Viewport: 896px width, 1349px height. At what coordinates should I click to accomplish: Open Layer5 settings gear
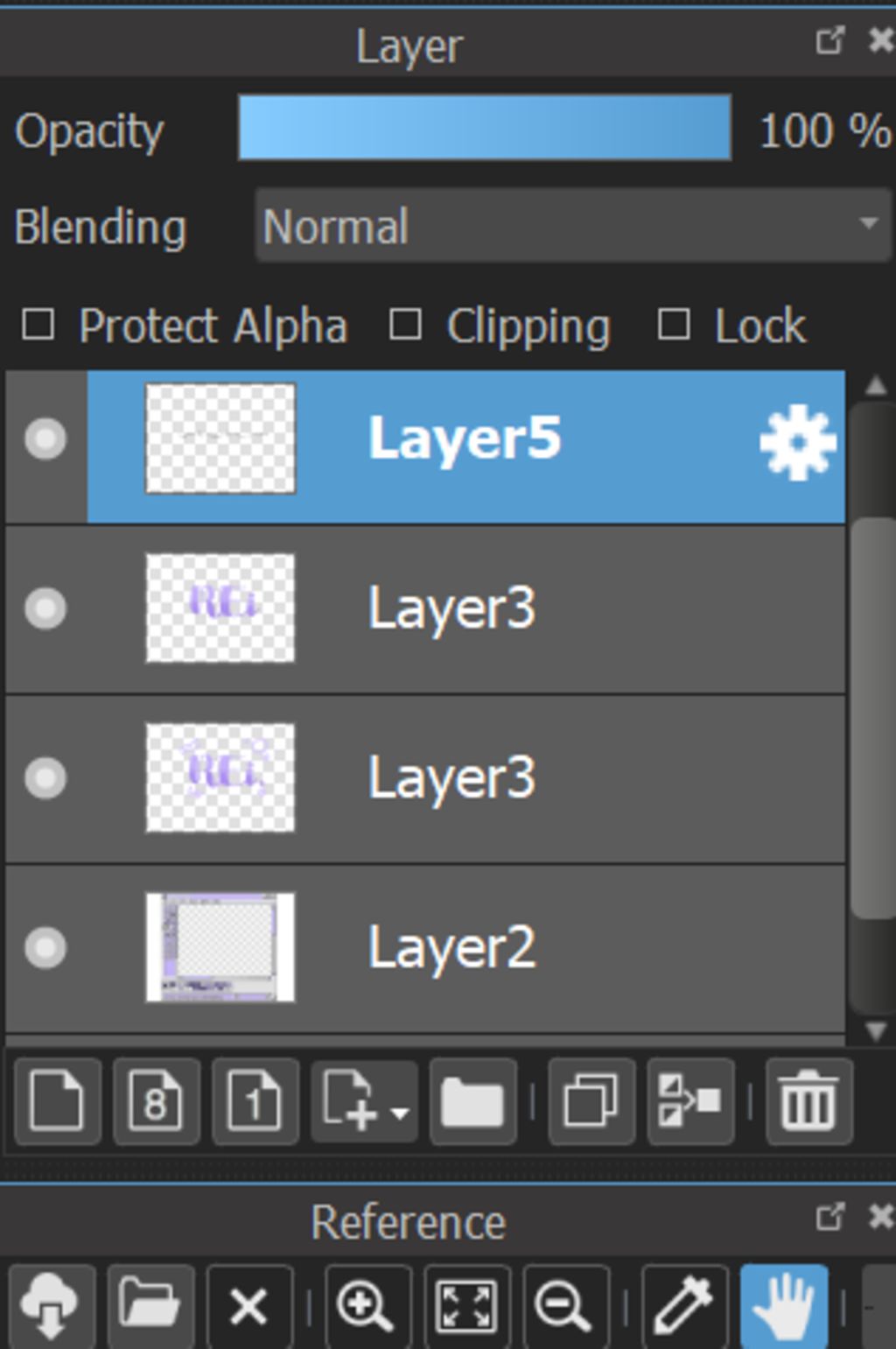tap(797, 443)
